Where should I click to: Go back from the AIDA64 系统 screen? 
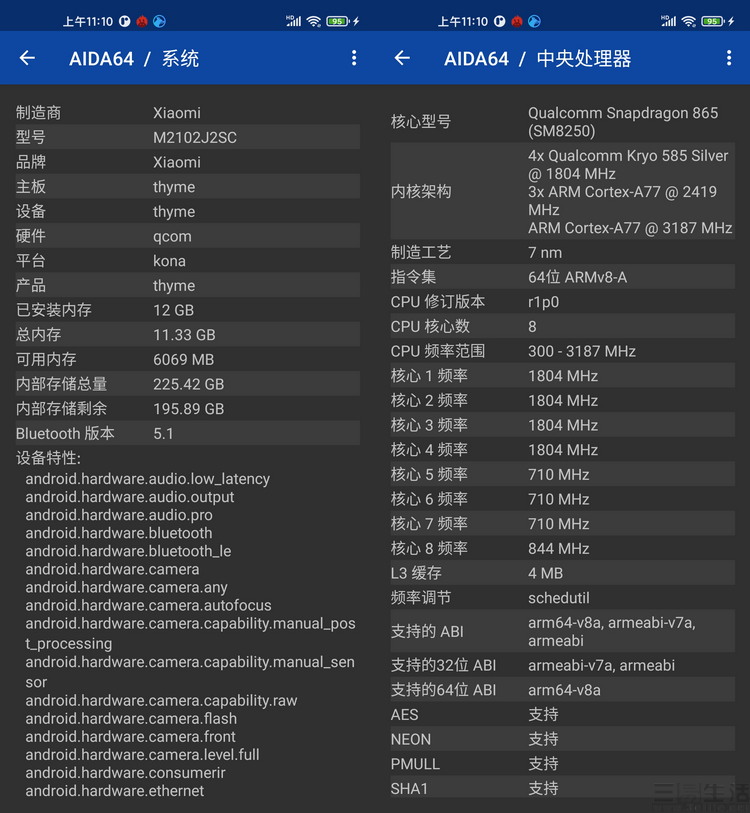pyautogui.click(x=27, y=58)
